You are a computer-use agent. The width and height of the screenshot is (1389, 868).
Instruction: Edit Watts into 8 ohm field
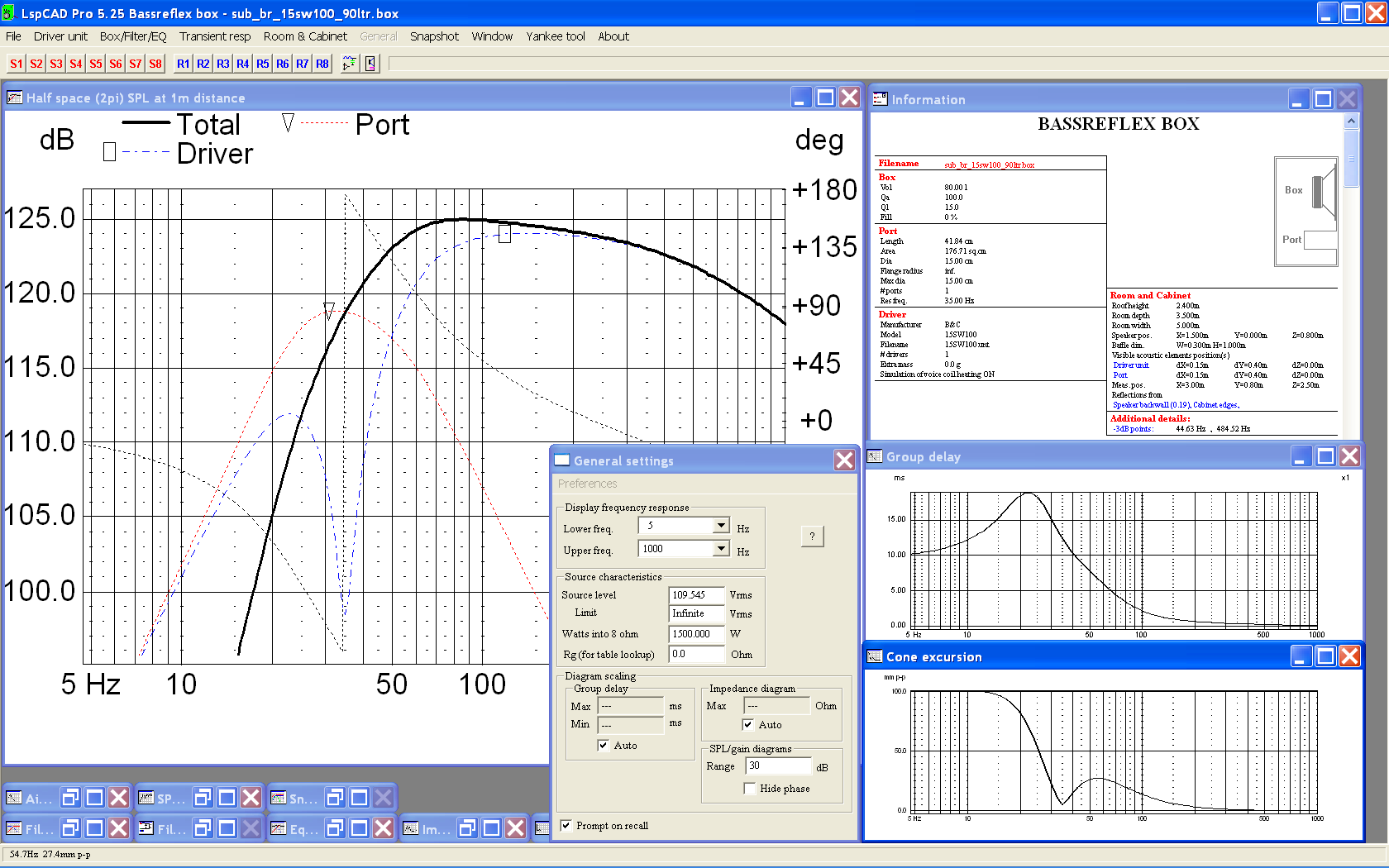pos(696,634)
